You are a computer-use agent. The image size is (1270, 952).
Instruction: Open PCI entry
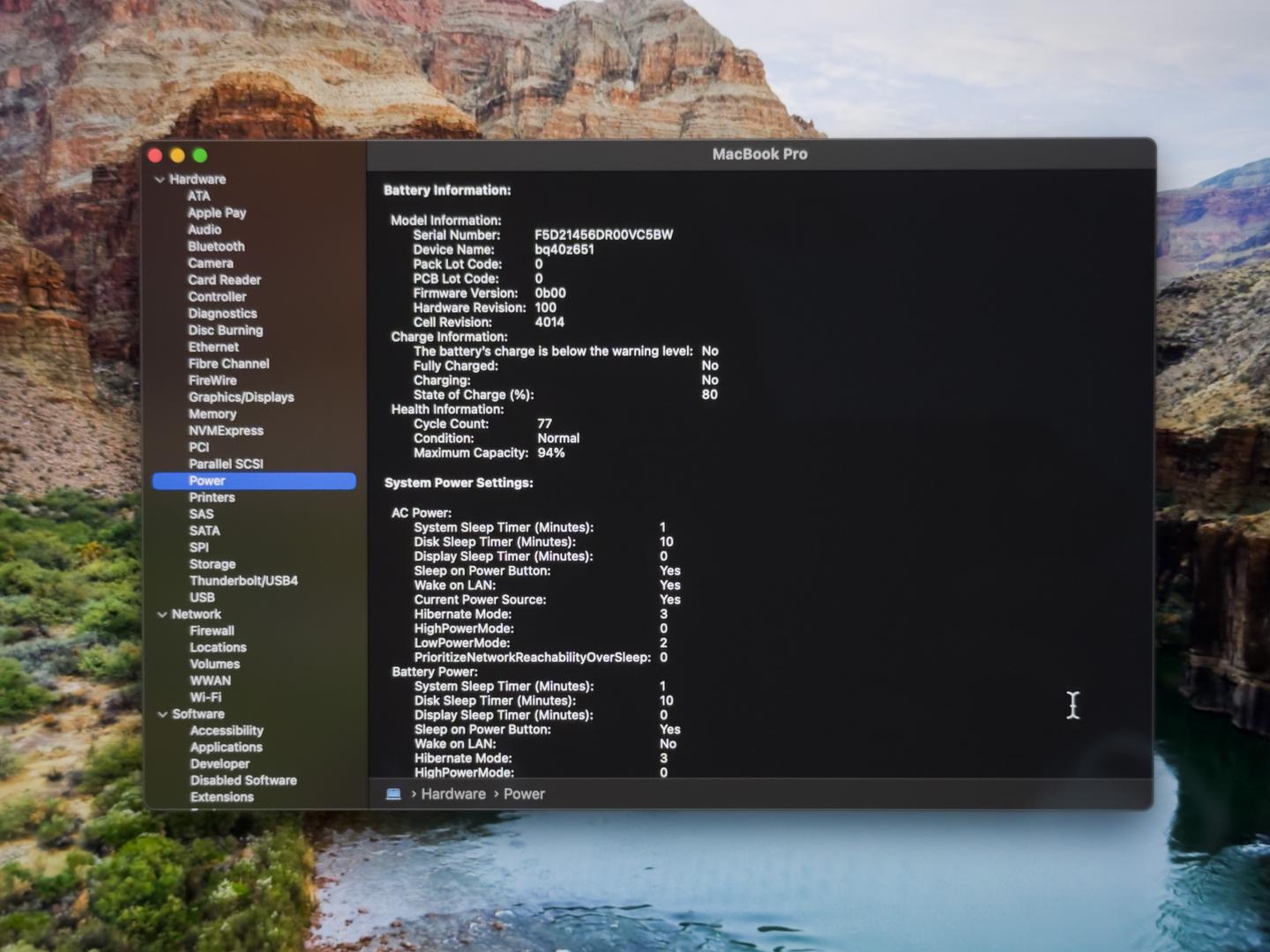199,448
